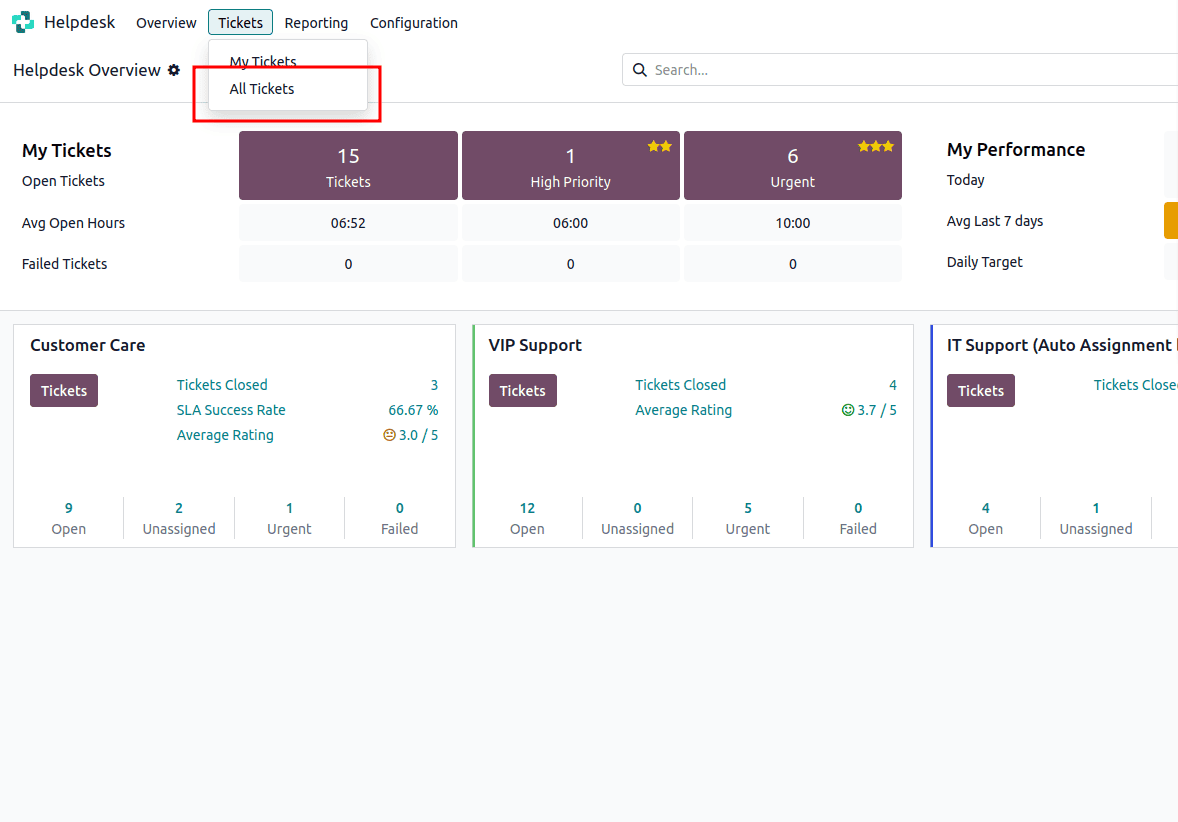Open the 9 Open tickets for Customer Care
Viewport: 1178px width, 822px height.
tap(68, 517)
